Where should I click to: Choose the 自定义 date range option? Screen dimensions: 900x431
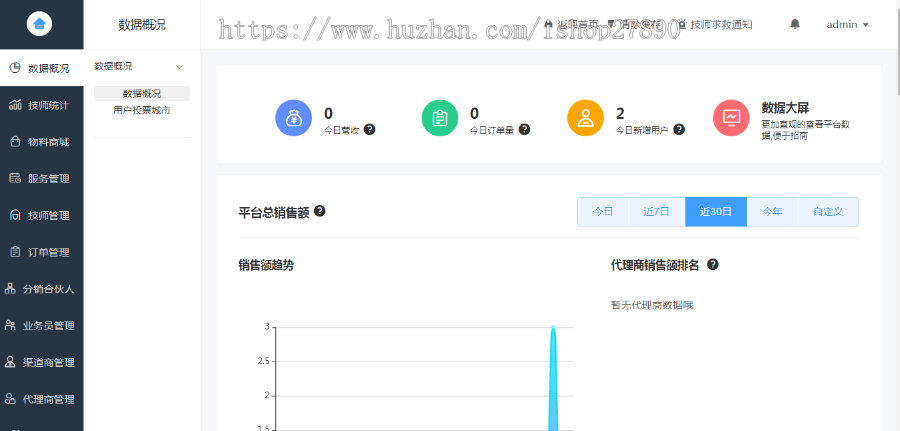tap(828, 212)
